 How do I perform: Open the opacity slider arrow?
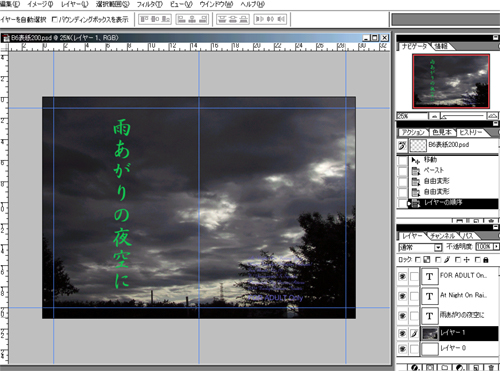(496, 247)
